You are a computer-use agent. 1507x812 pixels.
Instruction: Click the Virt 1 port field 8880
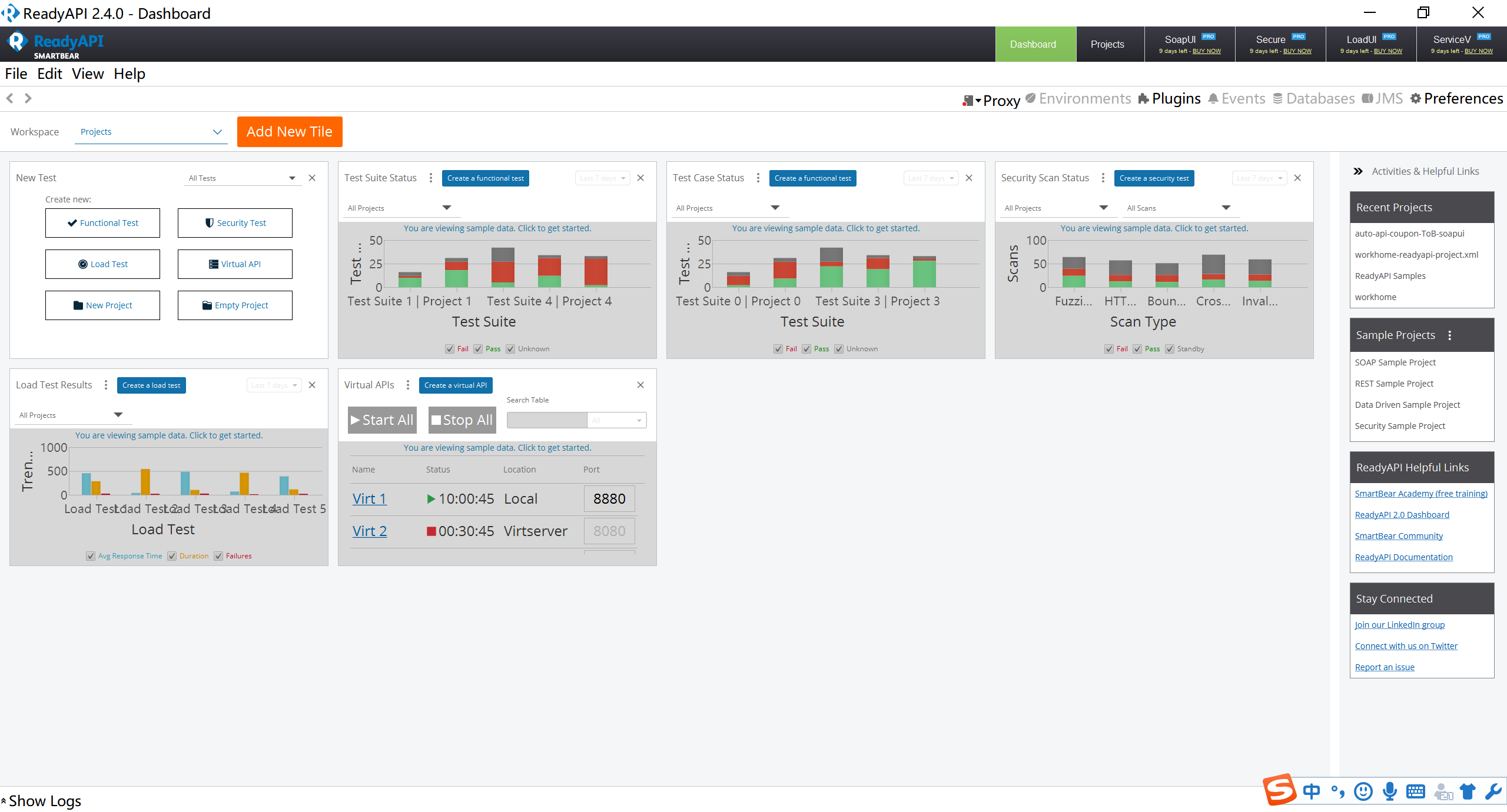pos(609,499)
